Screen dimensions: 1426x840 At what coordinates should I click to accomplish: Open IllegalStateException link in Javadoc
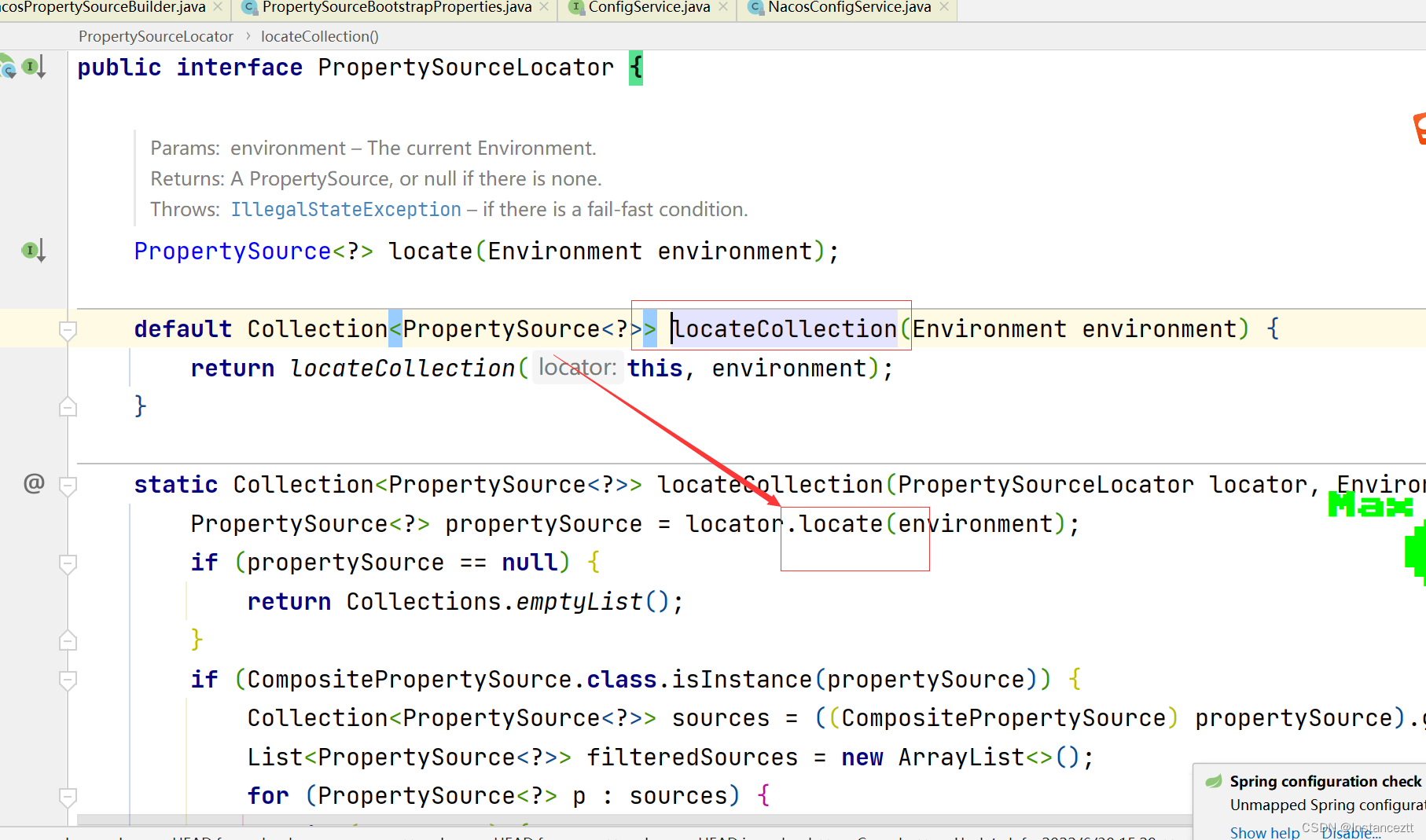(x=346, y=210)
